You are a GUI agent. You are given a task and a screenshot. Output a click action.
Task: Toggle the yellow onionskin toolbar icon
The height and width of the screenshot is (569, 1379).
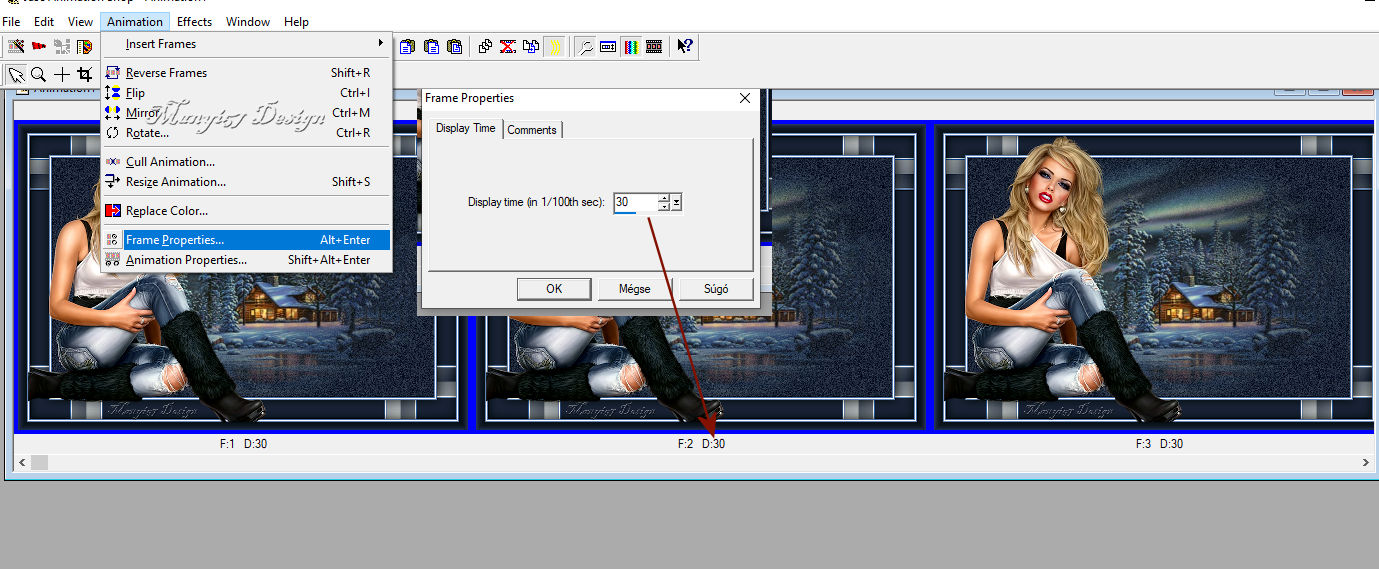click(x=556, y=46)
